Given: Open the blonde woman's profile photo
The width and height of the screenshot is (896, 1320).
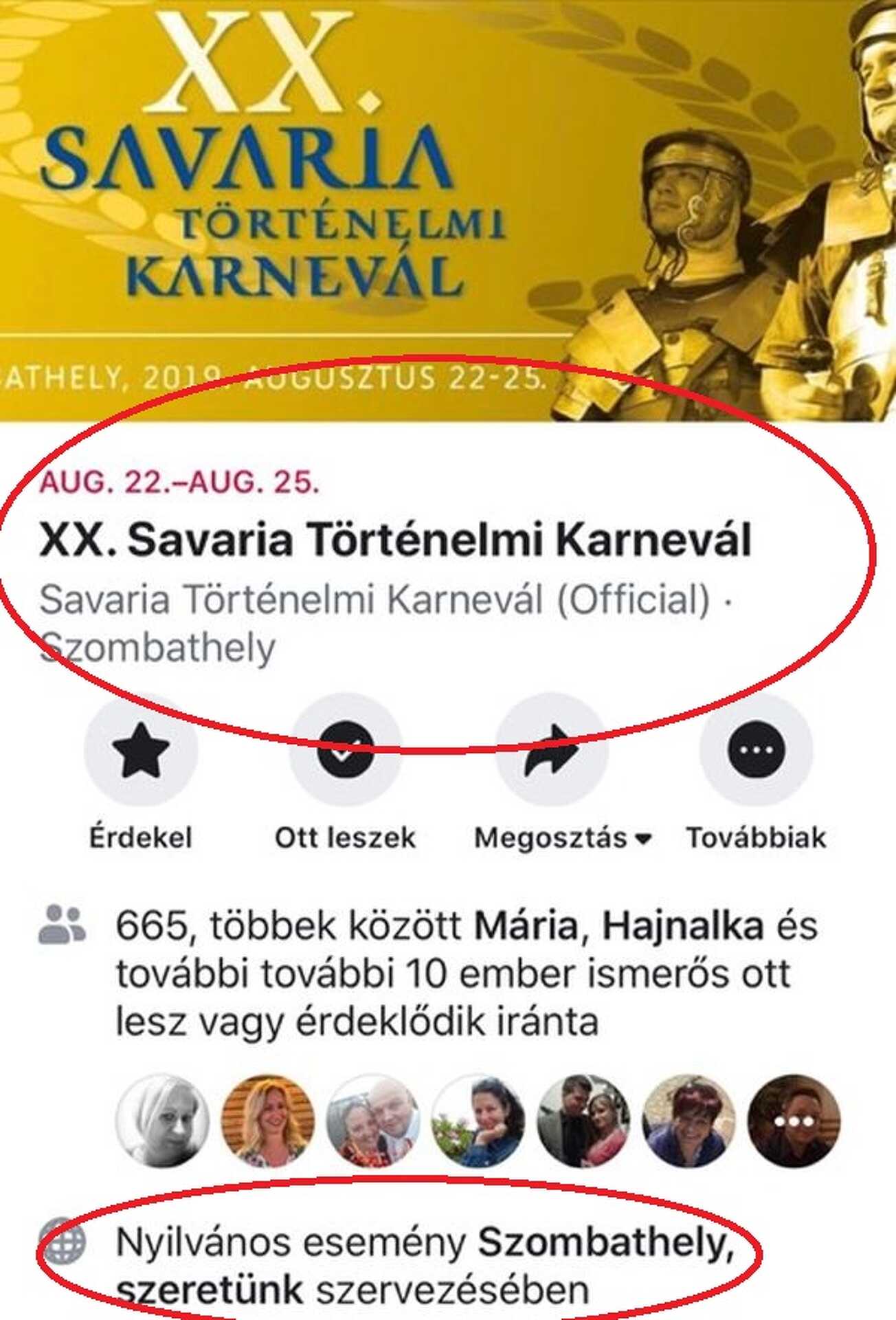Looking at the screenshot, I should coord(268,1121).
